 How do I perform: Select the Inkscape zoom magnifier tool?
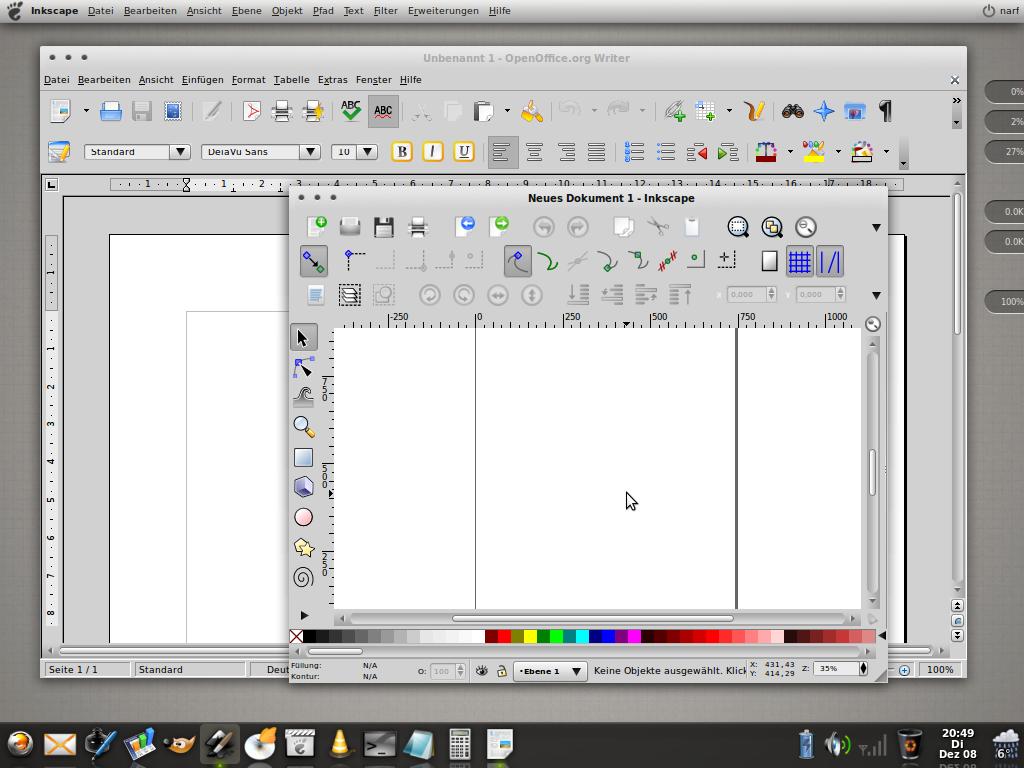[x=303, y=426]
